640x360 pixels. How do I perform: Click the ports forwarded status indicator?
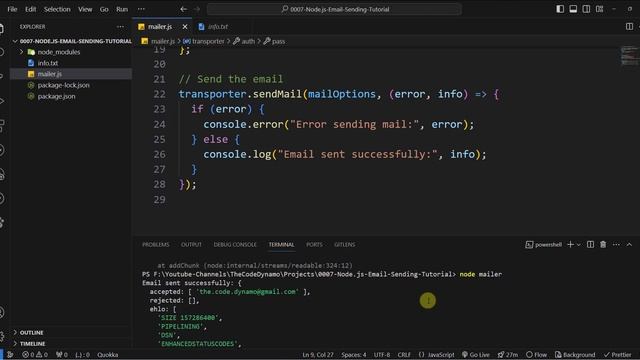click(x=62, y=355)
